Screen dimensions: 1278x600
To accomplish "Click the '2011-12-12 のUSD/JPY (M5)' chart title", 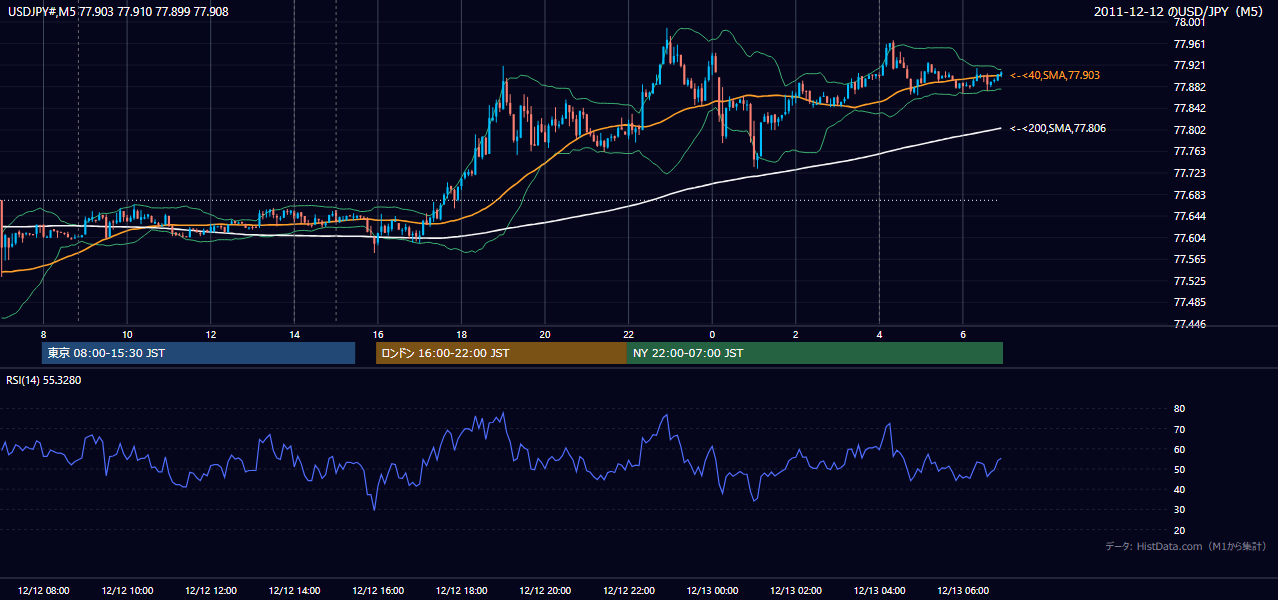I will coord(1179,11).
